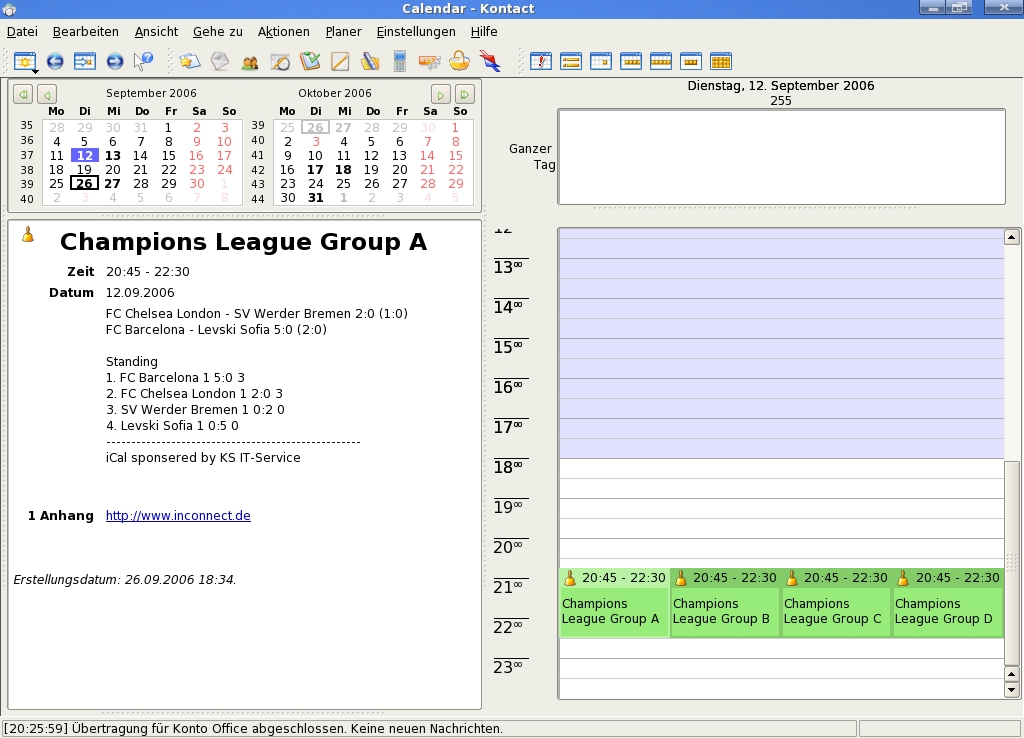1024x738 pixels.
Task: Open the Ansicht menu
Action: click(x=156, y=31)
